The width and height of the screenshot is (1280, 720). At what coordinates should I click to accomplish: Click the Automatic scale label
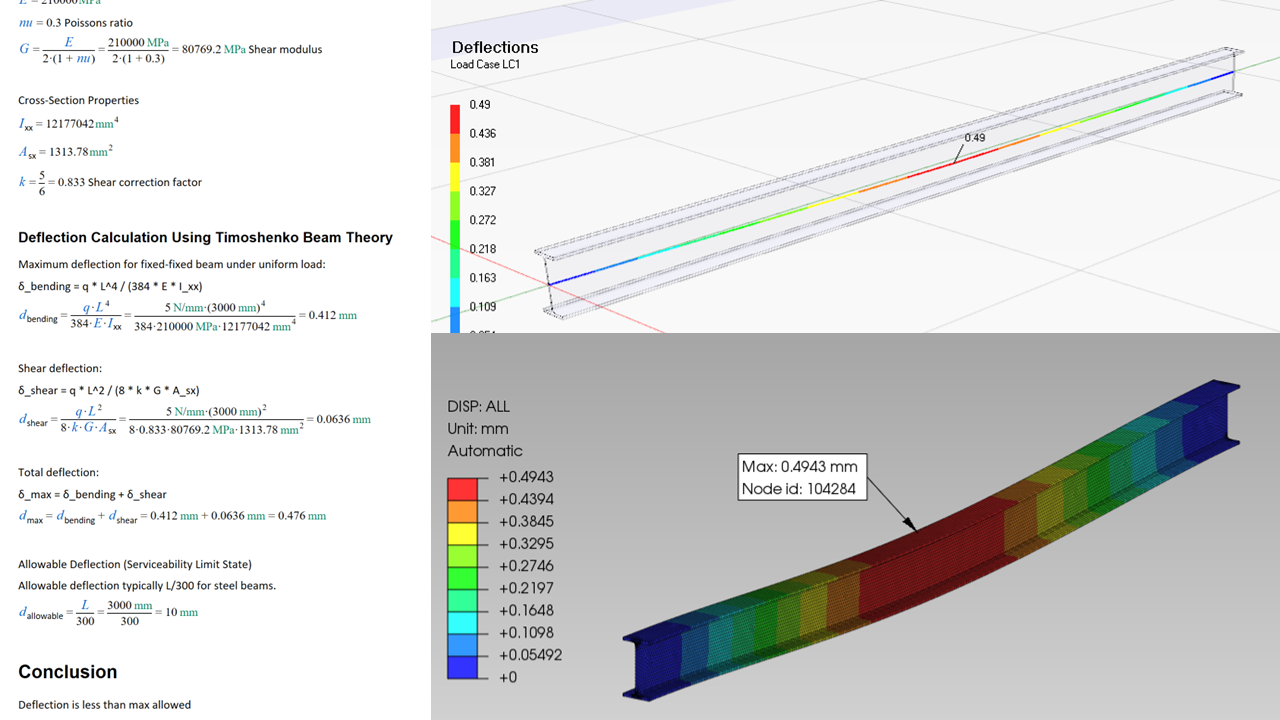(x=485, y=450)
